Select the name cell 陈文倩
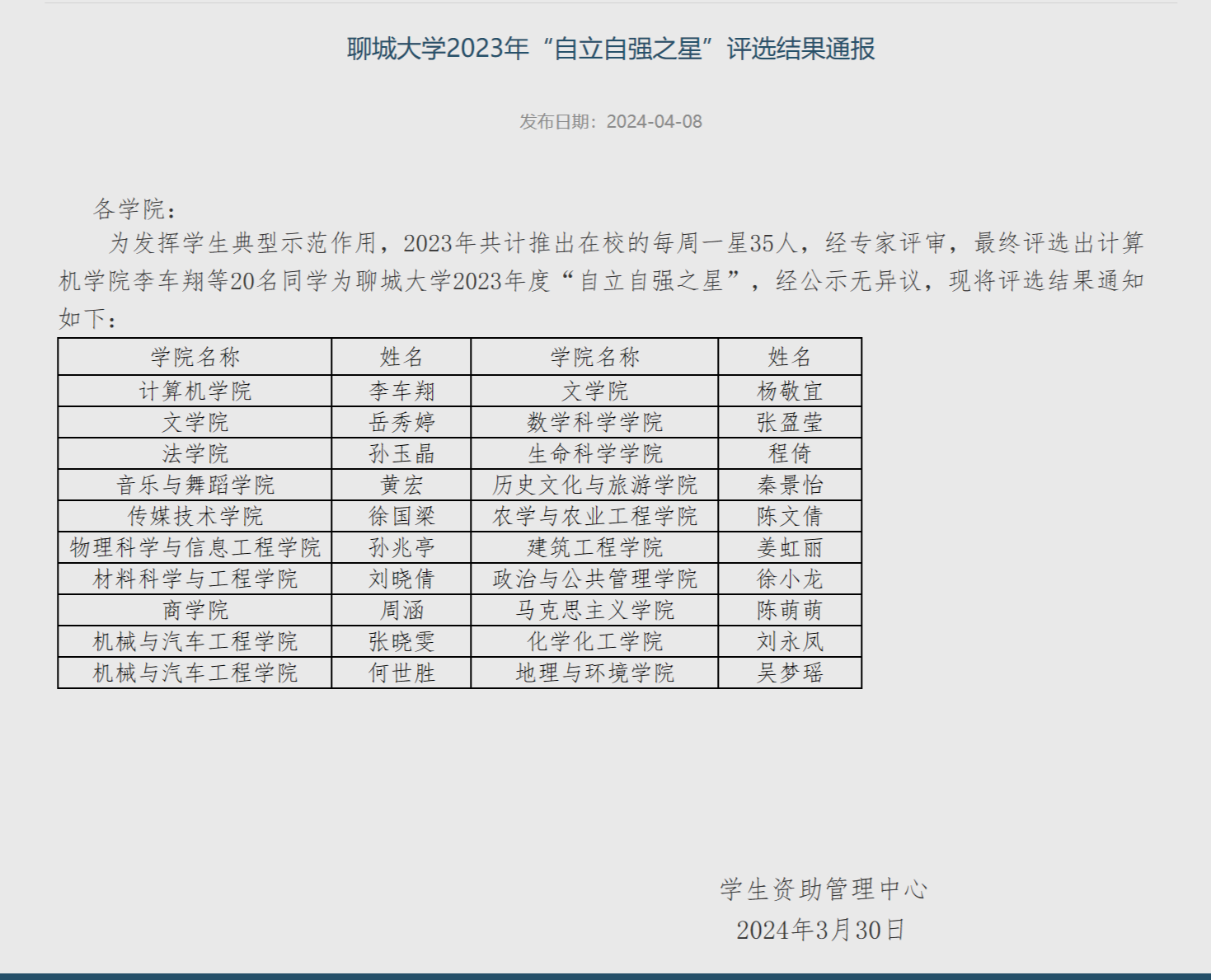Image resolution: width=1211 pixels, height=980 pixels. [x=790, y=516]
